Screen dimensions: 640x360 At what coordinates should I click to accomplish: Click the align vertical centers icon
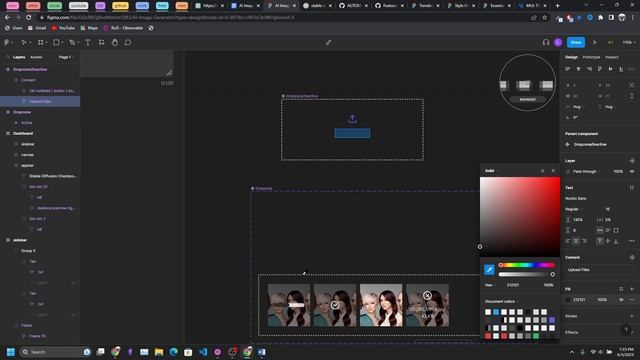[x=610, y=69]
